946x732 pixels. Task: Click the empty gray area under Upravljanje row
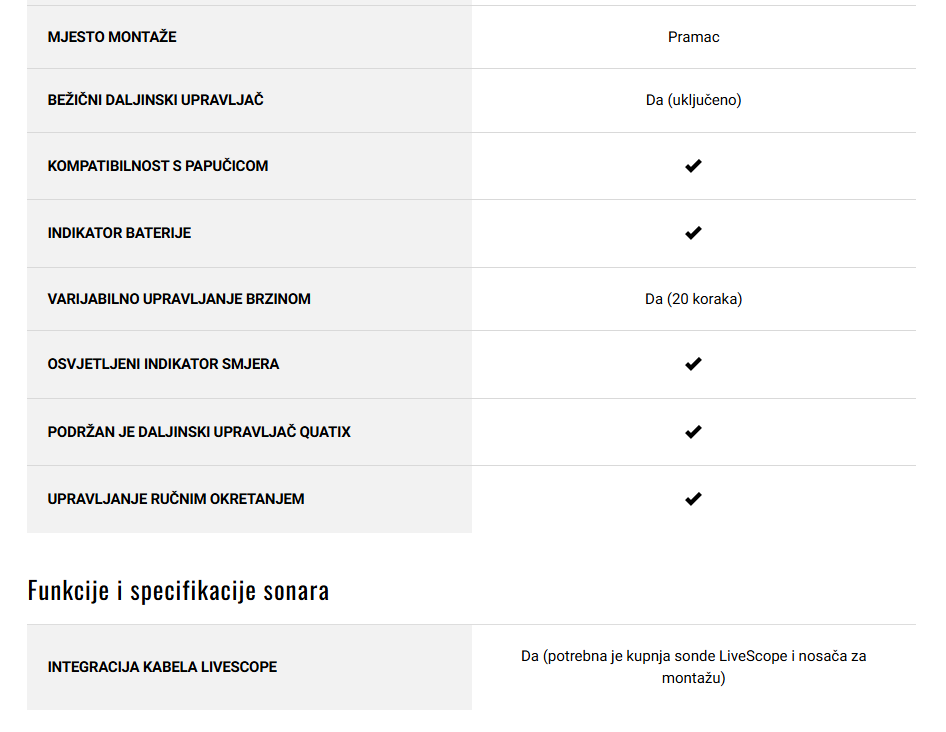coord(249,522)
